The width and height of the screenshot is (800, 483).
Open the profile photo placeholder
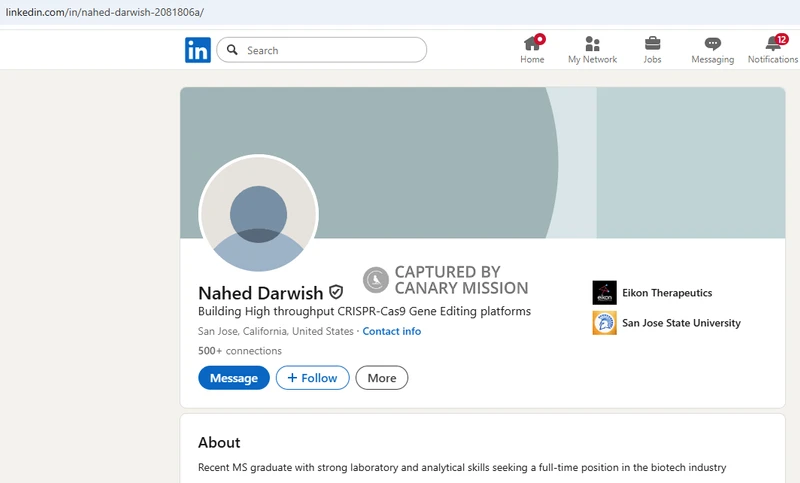[x=259, y=214]
